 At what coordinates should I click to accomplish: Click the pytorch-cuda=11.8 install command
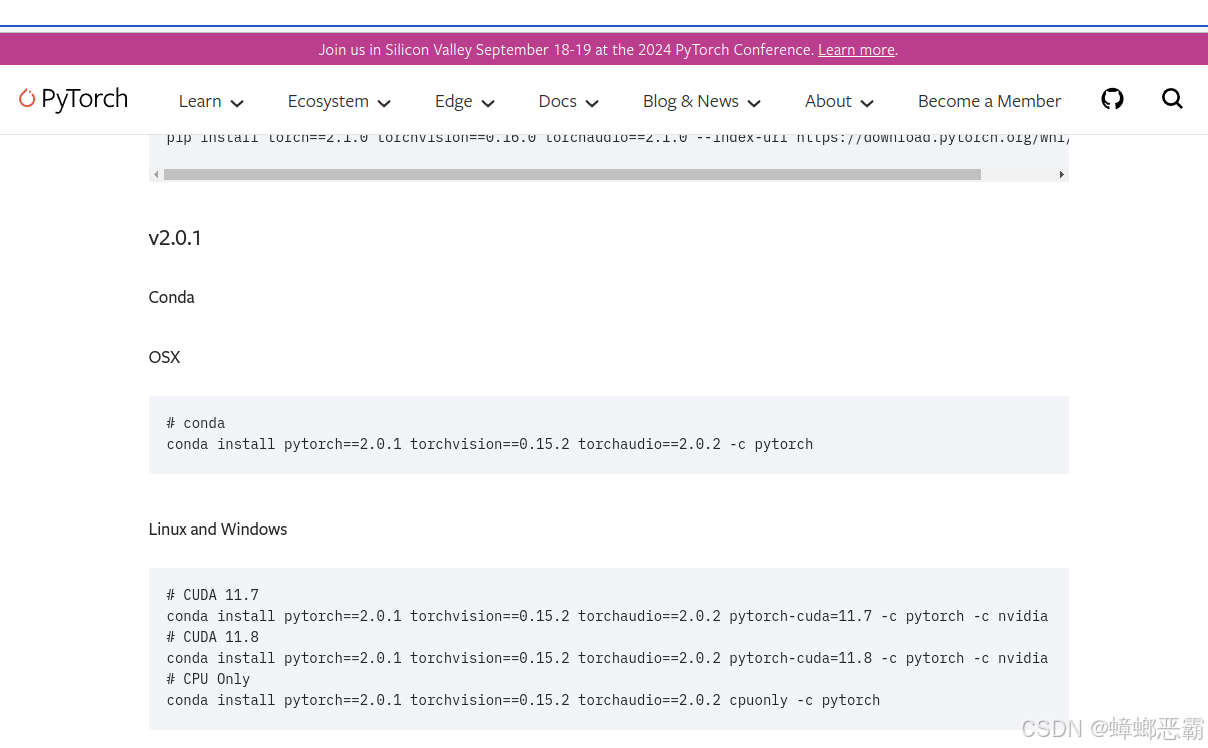pos(607,658)
